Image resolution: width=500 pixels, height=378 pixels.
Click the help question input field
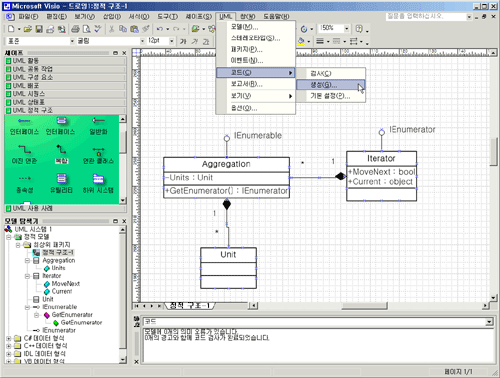(426, 16)
